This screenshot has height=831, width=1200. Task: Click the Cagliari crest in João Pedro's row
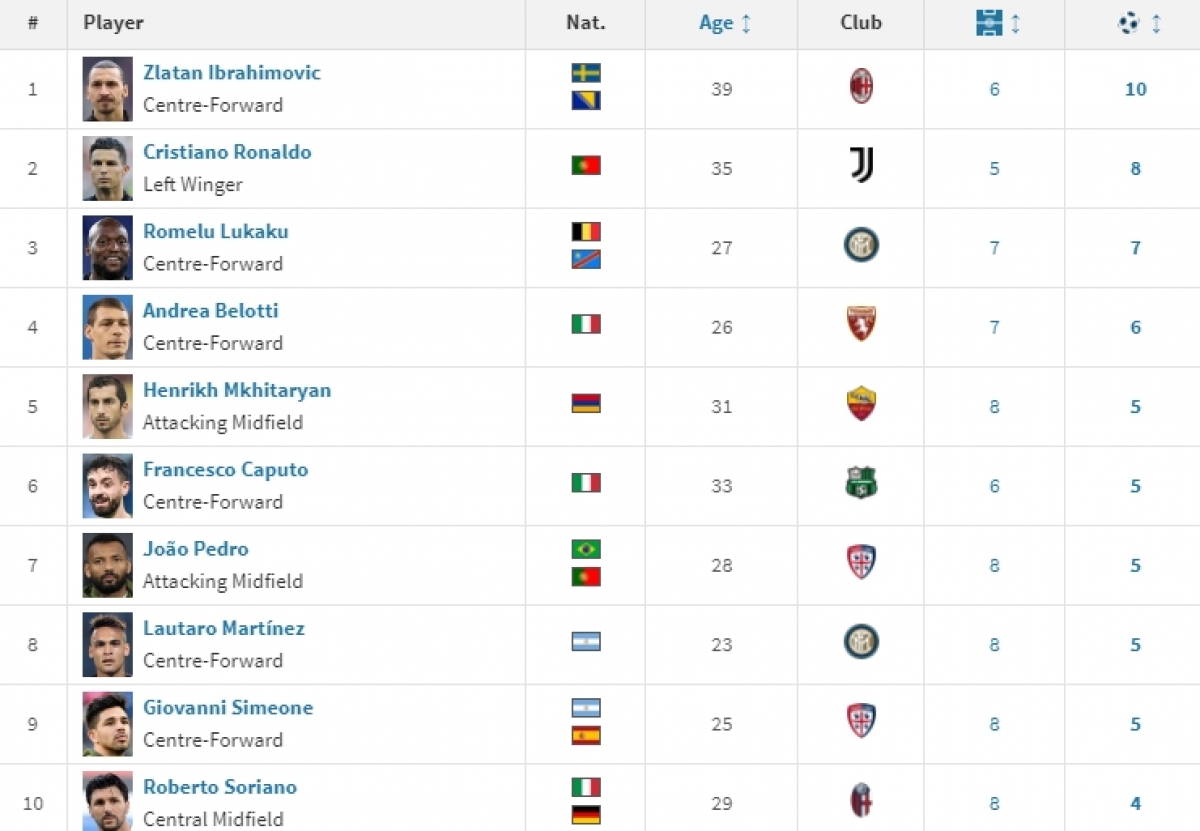pyautogui.click(x=861, y=562)
